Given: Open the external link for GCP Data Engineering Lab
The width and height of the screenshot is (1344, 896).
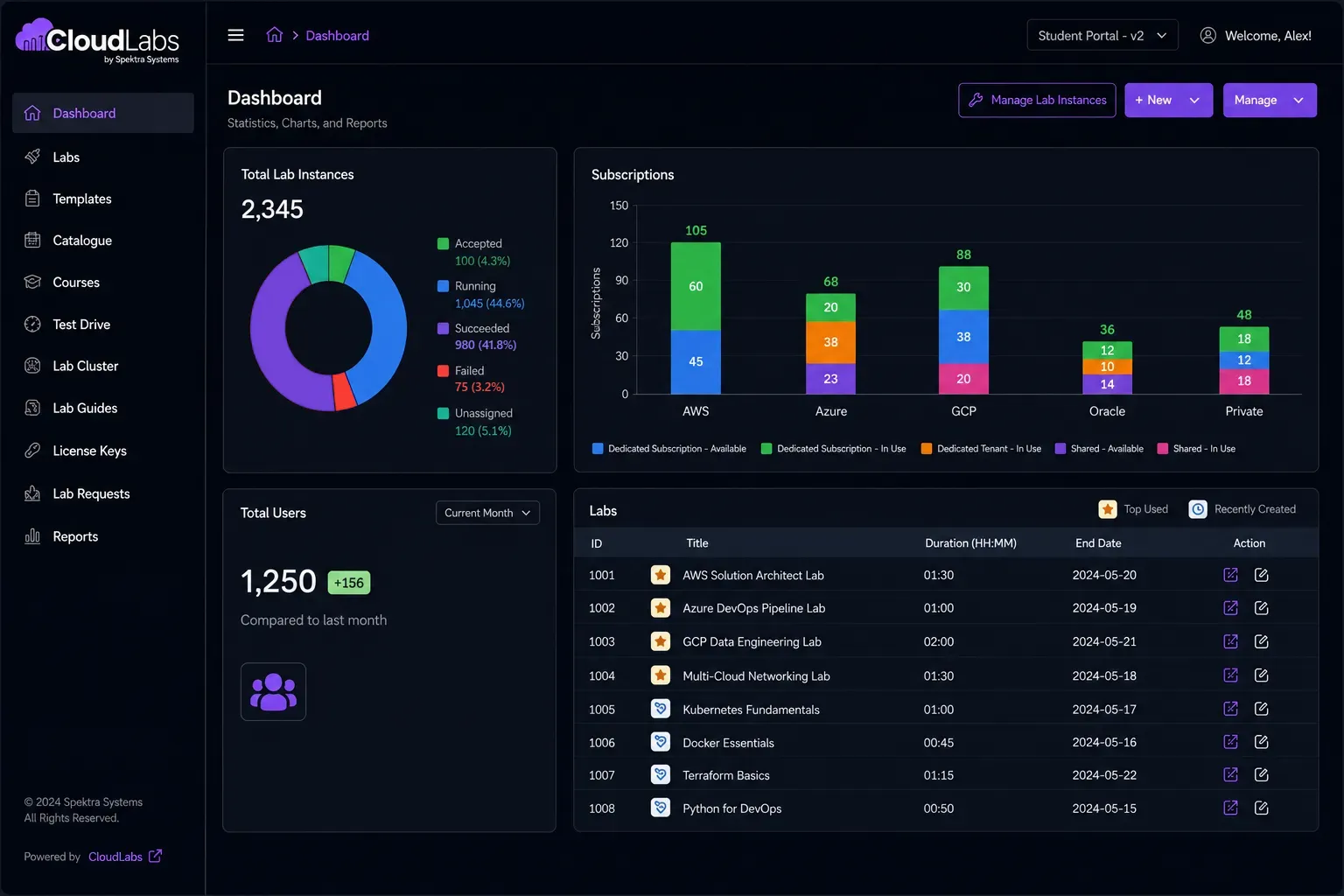Looking at the screenshot, I should (1230, 641).
